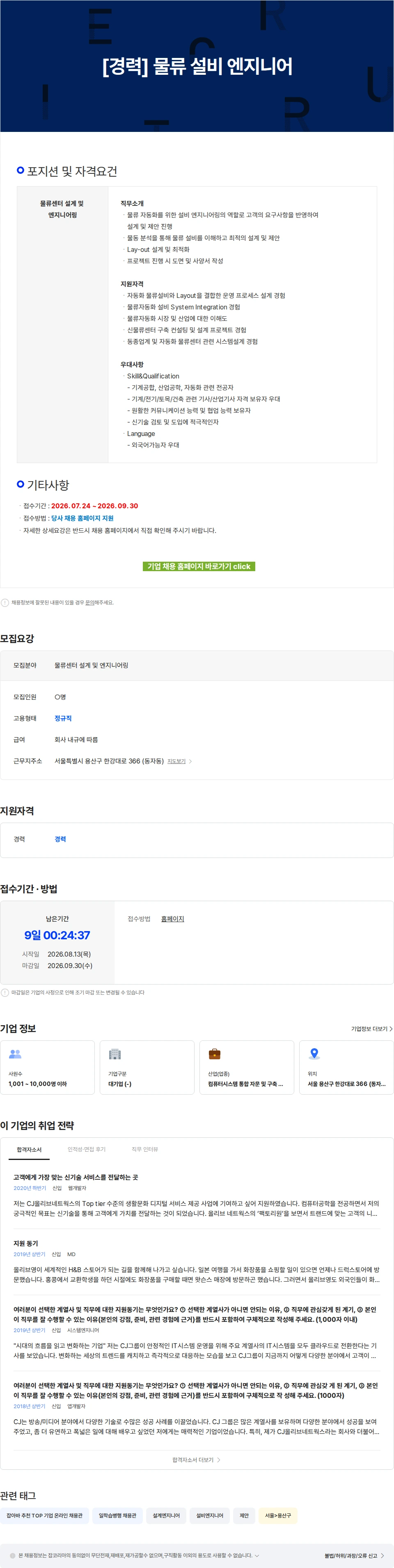394x1568 pixels.
Task: Expand the copyright notice chevron in footer
Action: [257, 1555]
